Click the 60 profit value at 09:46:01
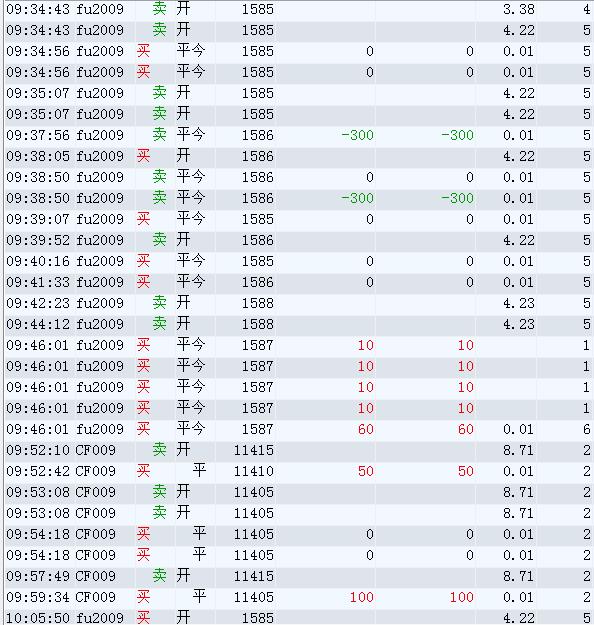594x625 pixels. point(366,429)
